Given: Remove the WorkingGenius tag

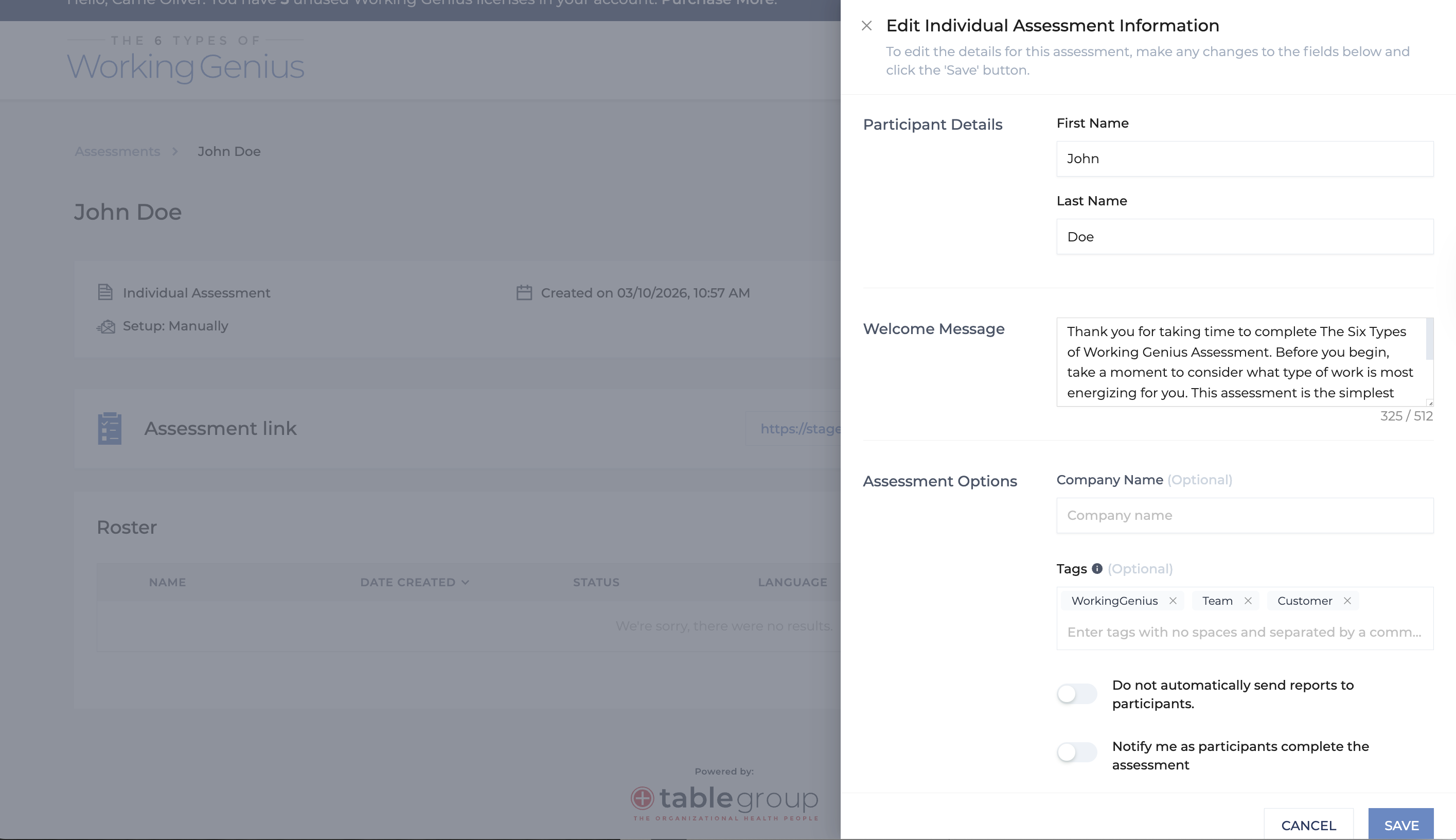Looking at the screenshot, I should pos(1173,601).
